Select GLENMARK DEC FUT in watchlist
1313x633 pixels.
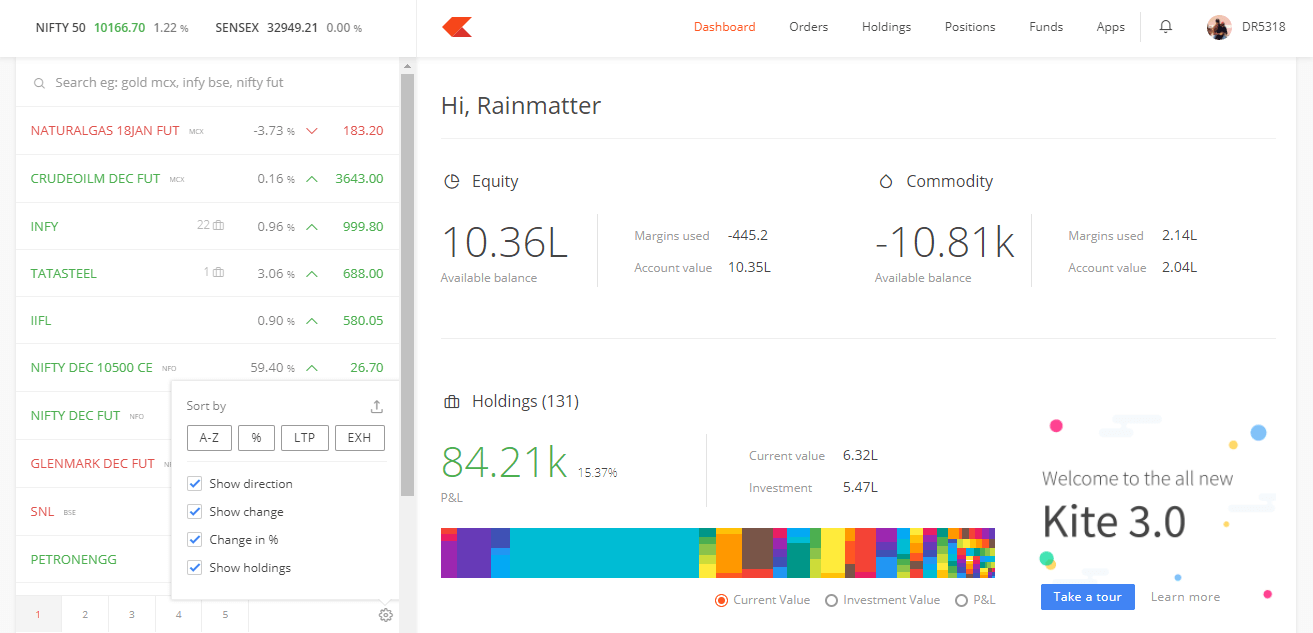tap(93, 464)
